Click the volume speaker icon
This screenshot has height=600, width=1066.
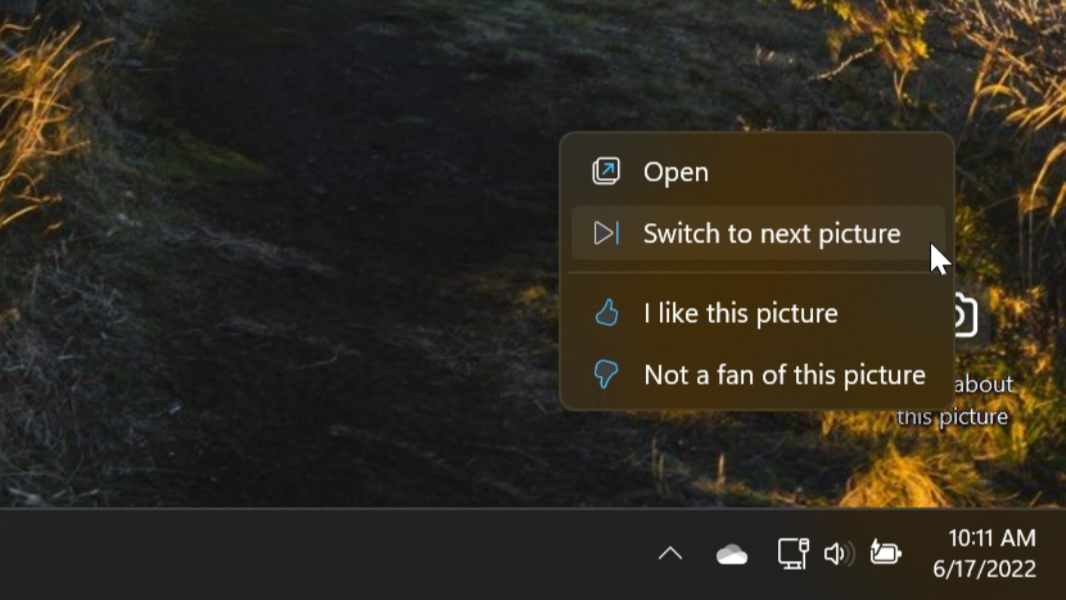[838, 553]
